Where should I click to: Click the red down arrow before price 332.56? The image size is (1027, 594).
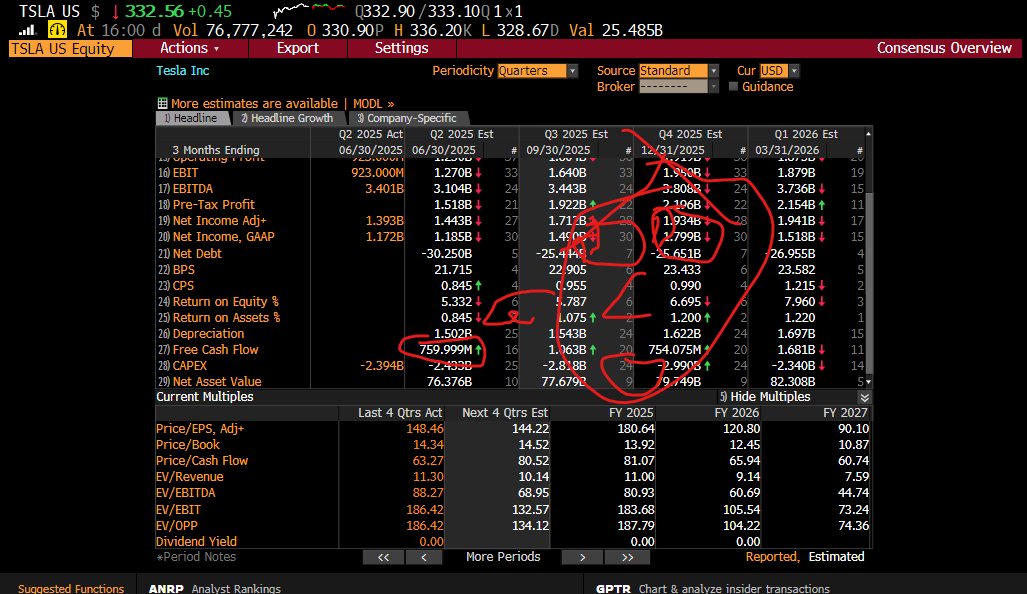pyautogui.click(x=116, y=11)
